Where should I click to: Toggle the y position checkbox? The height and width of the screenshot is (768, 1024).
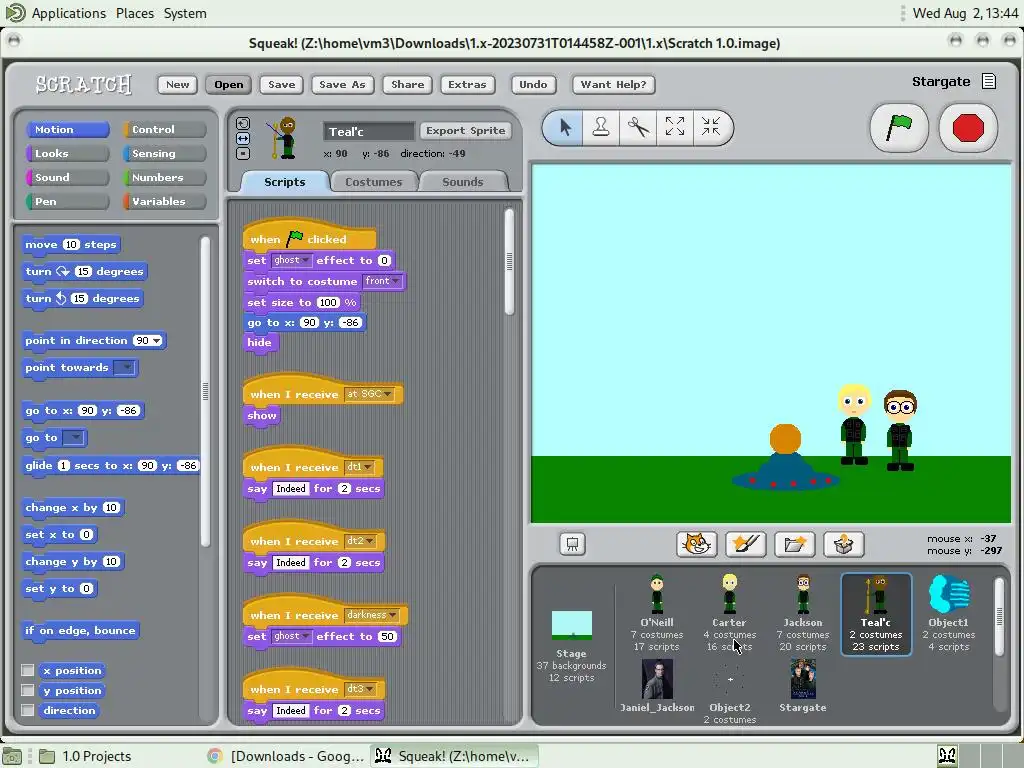27,690
